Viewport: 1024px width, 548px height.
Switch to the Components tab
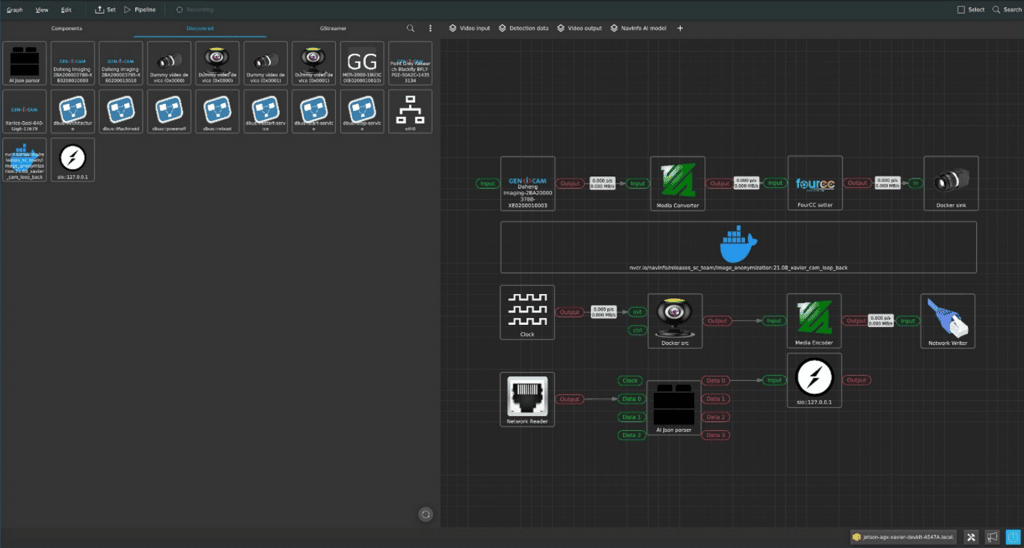tap(66, 29)
